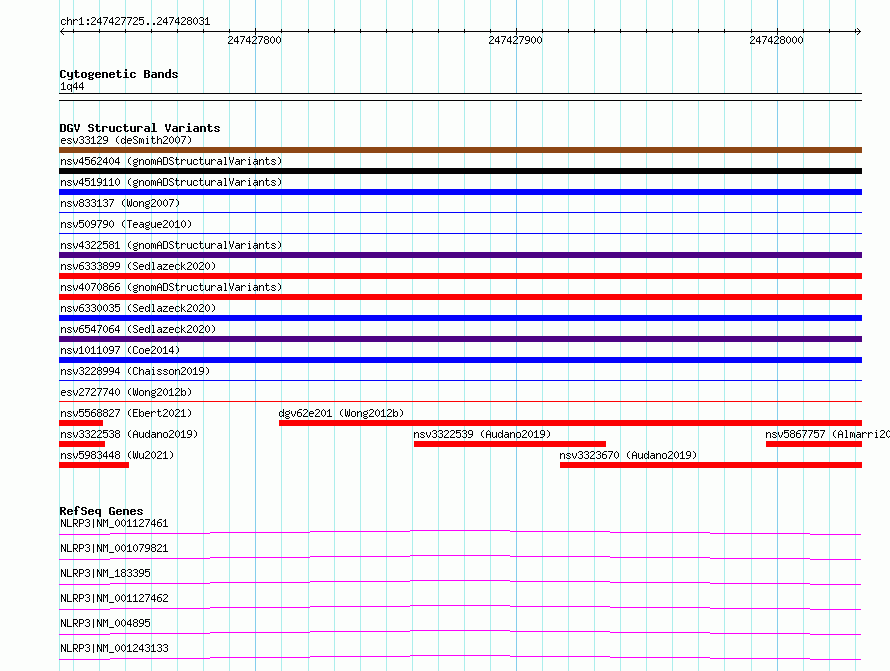Click the 247427900 ruler position marker
890x671 pixels.
515,41
